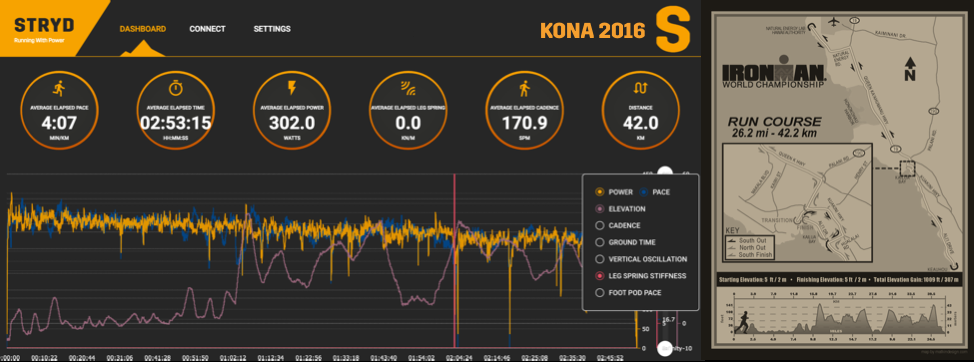Toggle the Elevation series
Screen dimensions: 974x362
pos(599,209)
